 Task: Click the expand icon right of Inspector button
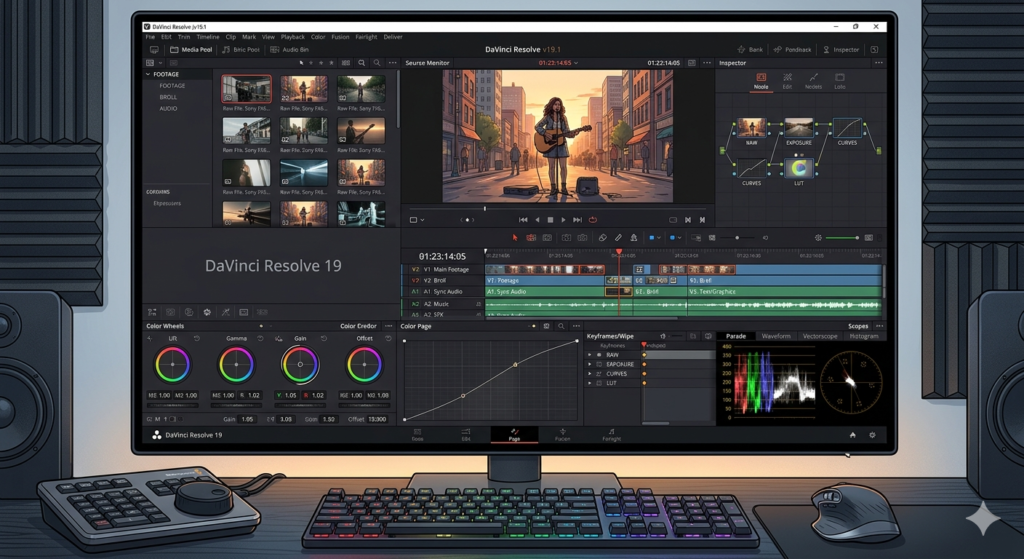[x=874, y=50]
